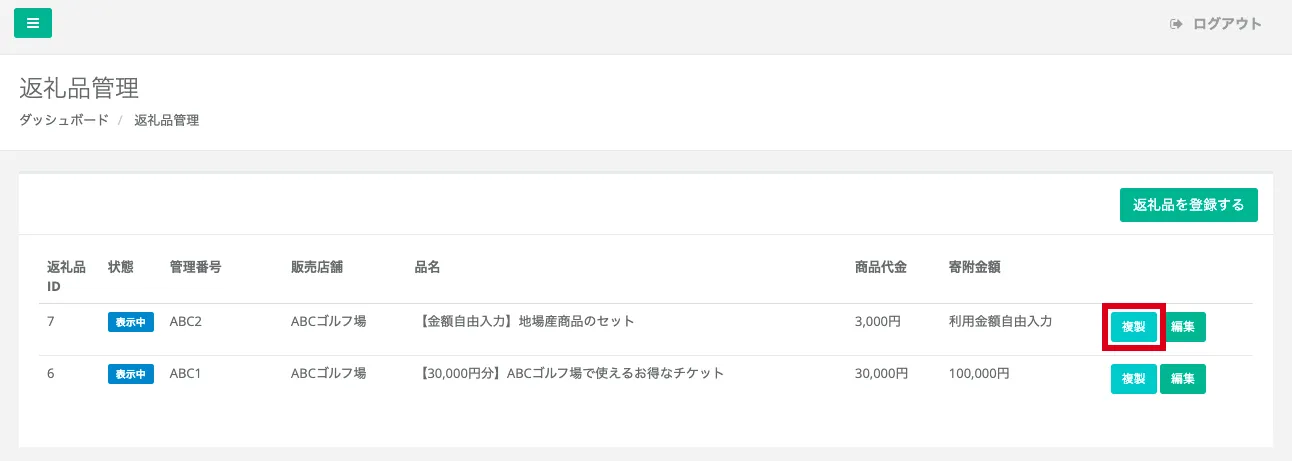Select the 地場産商品のセット item name

(524, 322)
